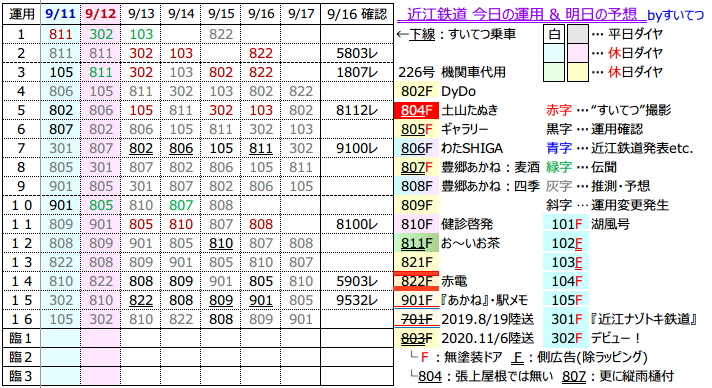Select the 臨3 row label
712x388 pixels.
click(x=21, y=377)
